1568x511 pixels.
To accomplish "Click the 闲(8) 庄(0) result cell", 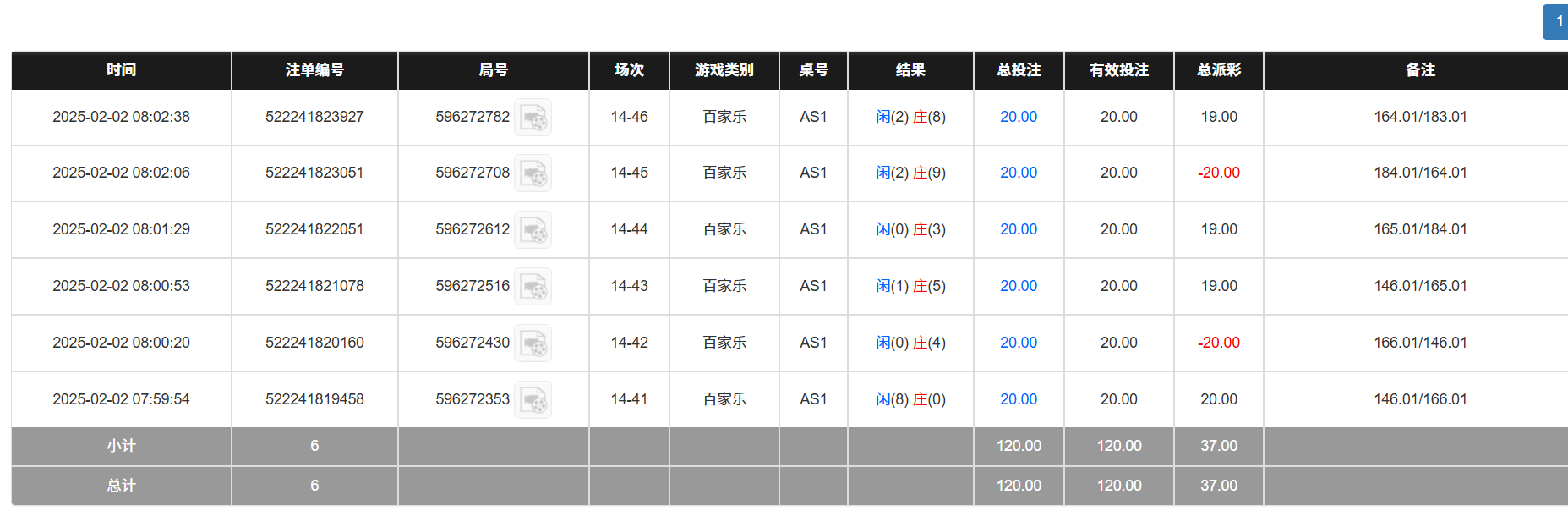I will pyautogui.click(x=910, y=399).
